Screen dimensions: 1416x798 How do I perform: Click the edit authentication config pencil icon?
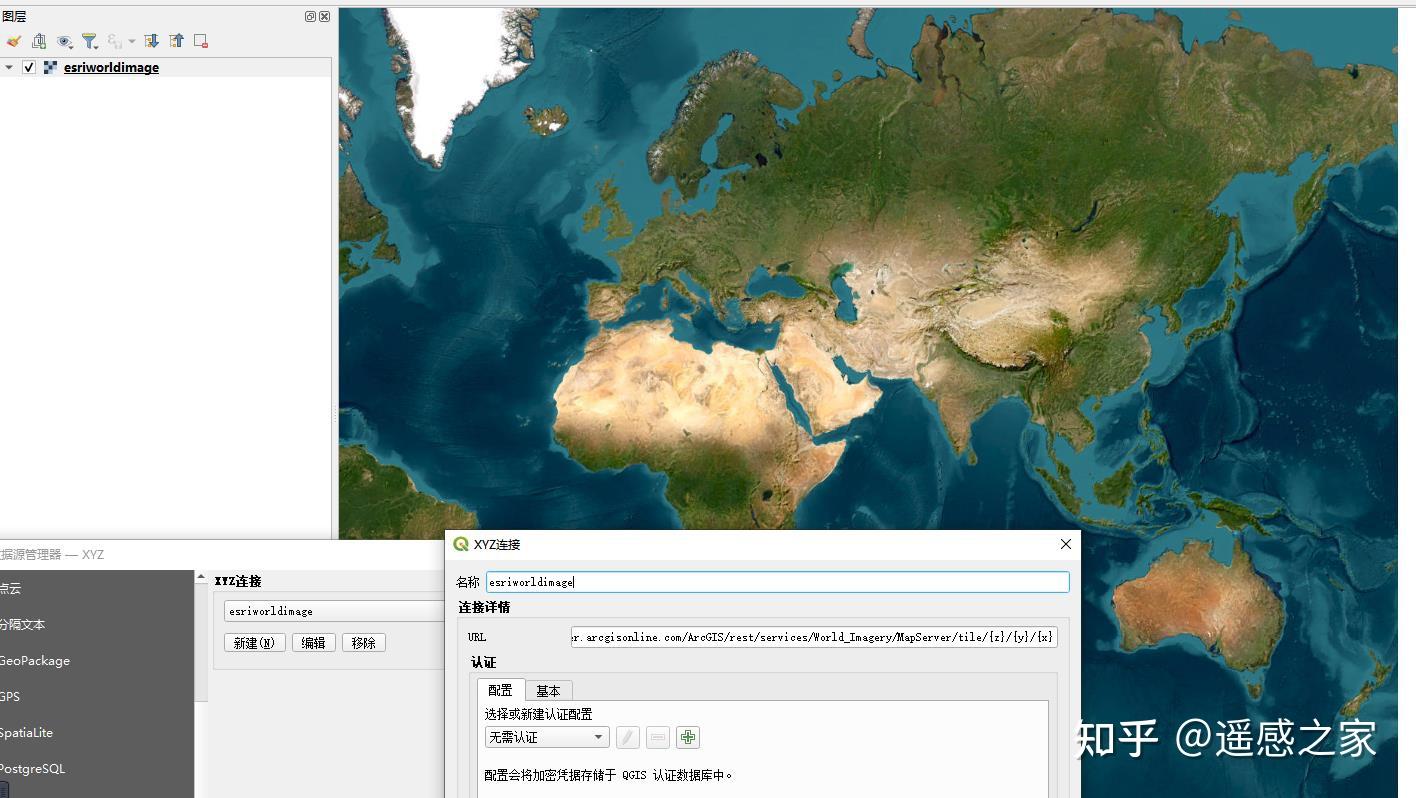point(627,737)
